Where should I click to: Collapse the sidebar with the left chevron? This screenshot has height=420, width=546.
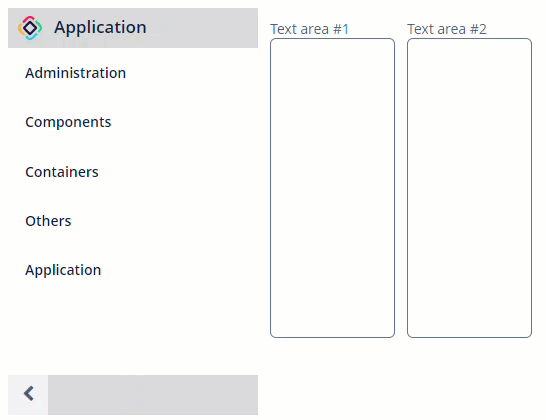[x=28, y=394]
